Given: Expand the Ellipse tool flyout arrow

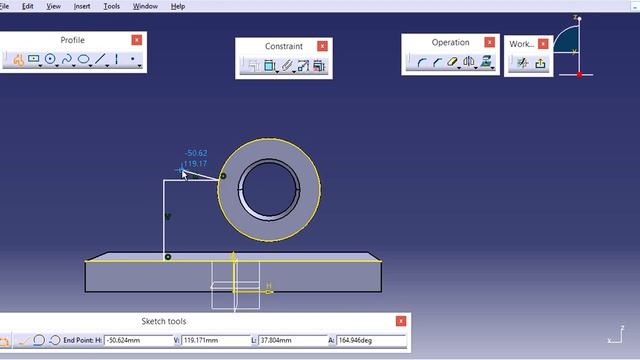Looking at the screenshot, I should [x=91, y=66].
